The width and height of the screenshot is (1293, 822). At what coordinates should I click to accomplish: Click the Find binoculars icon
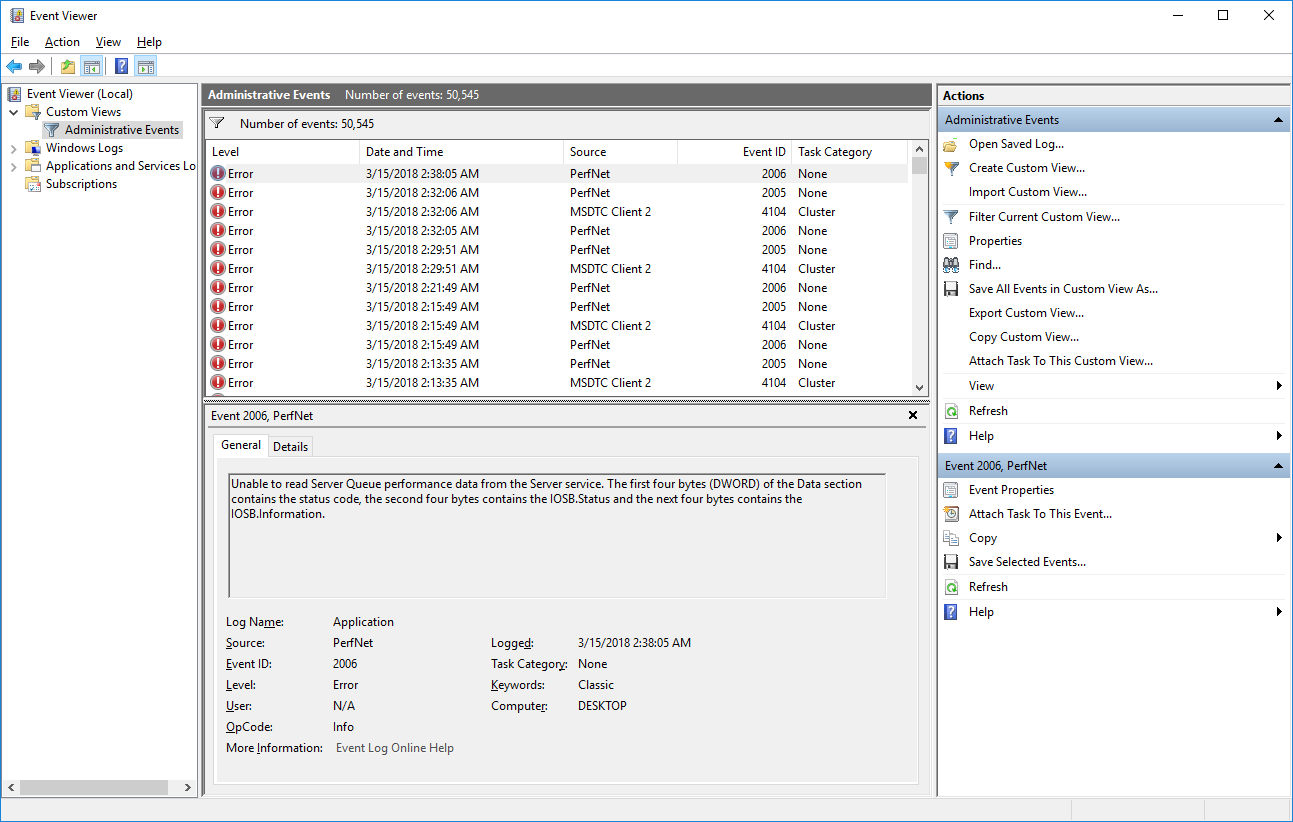(951, 265)
